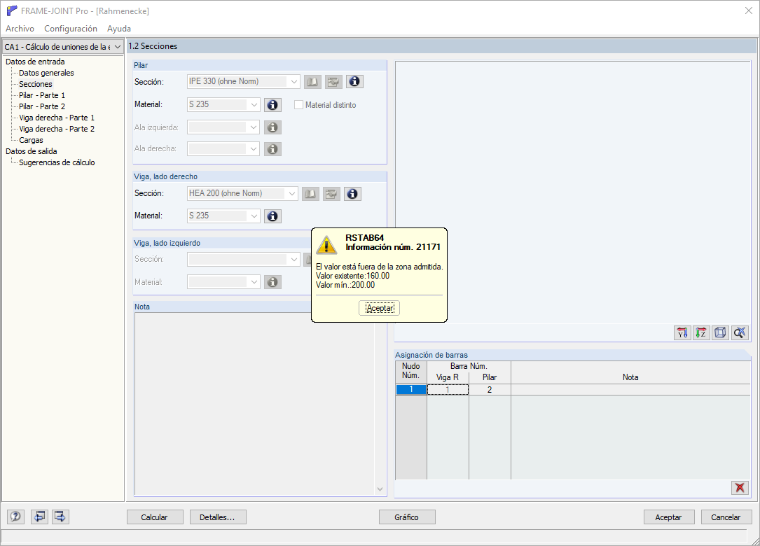Click the Detalles... button

[218, 517]
